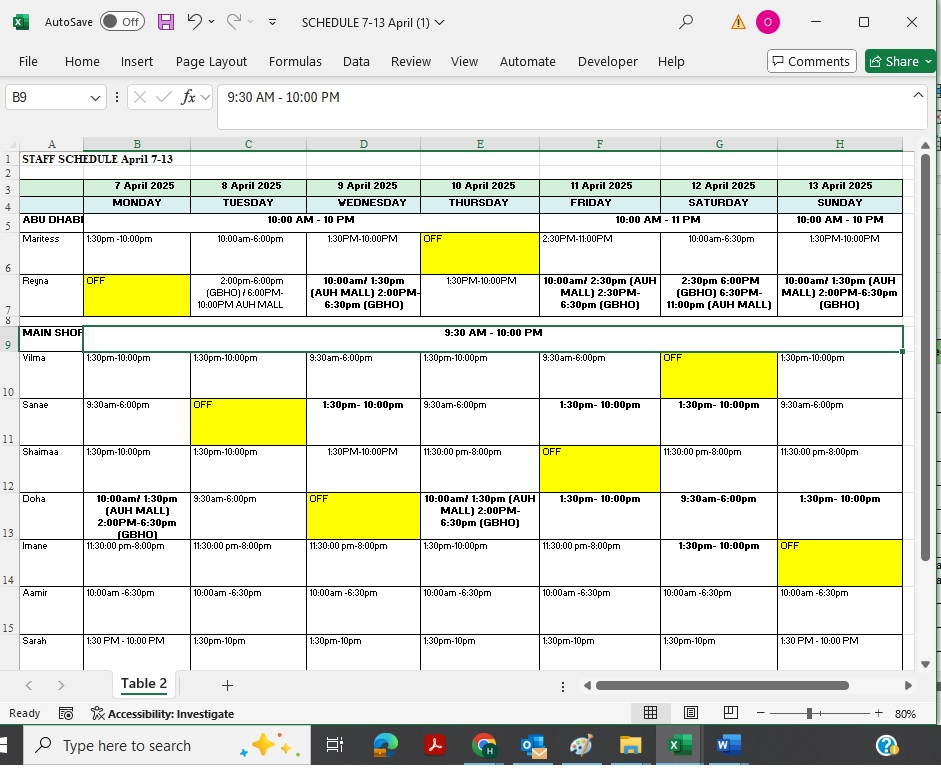Click the vertical scrollbar thumb
The height and width of the screenshot is (769, 941).
[925, 358]
